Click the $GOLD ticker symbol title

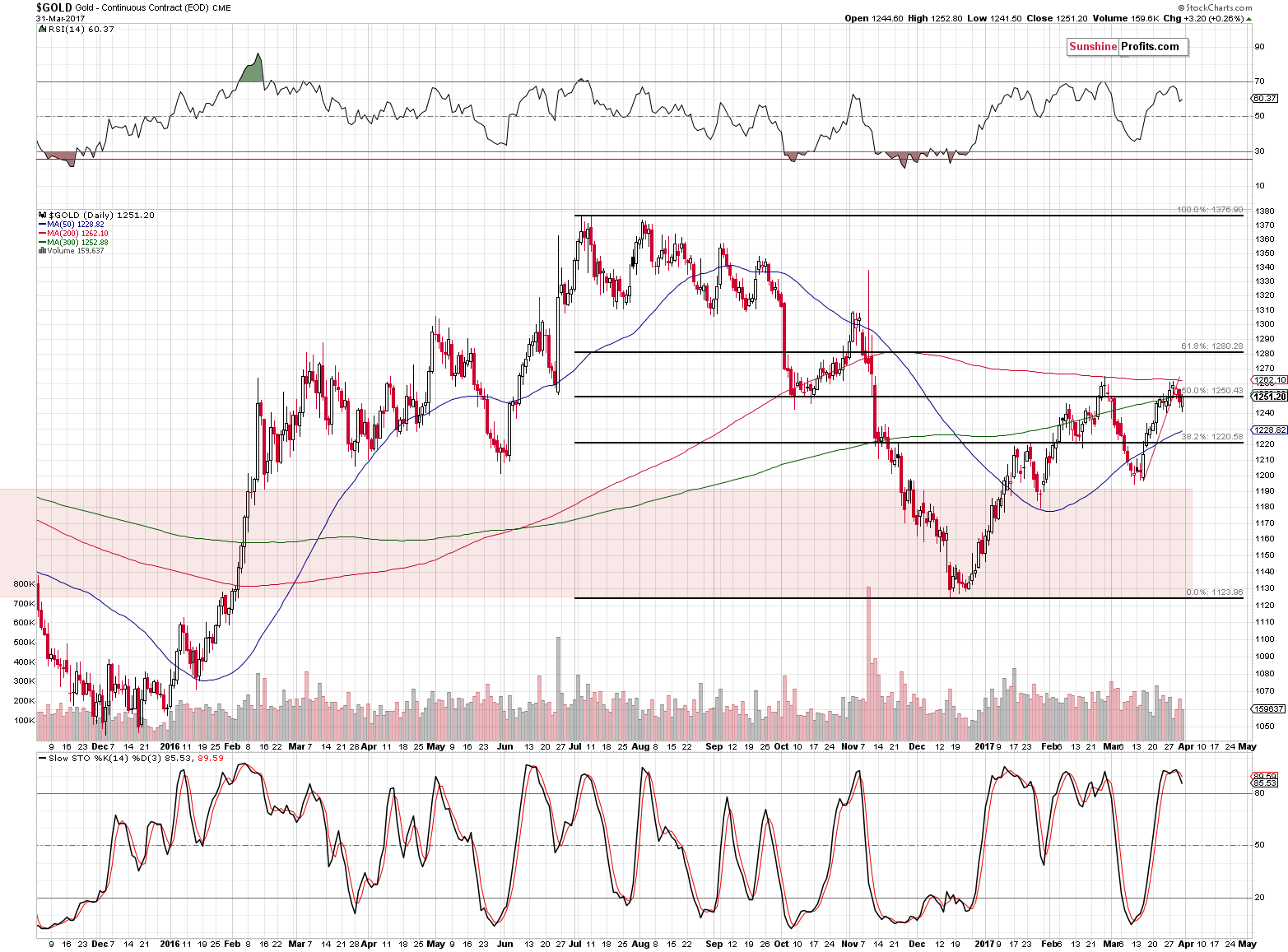point(53,7)
